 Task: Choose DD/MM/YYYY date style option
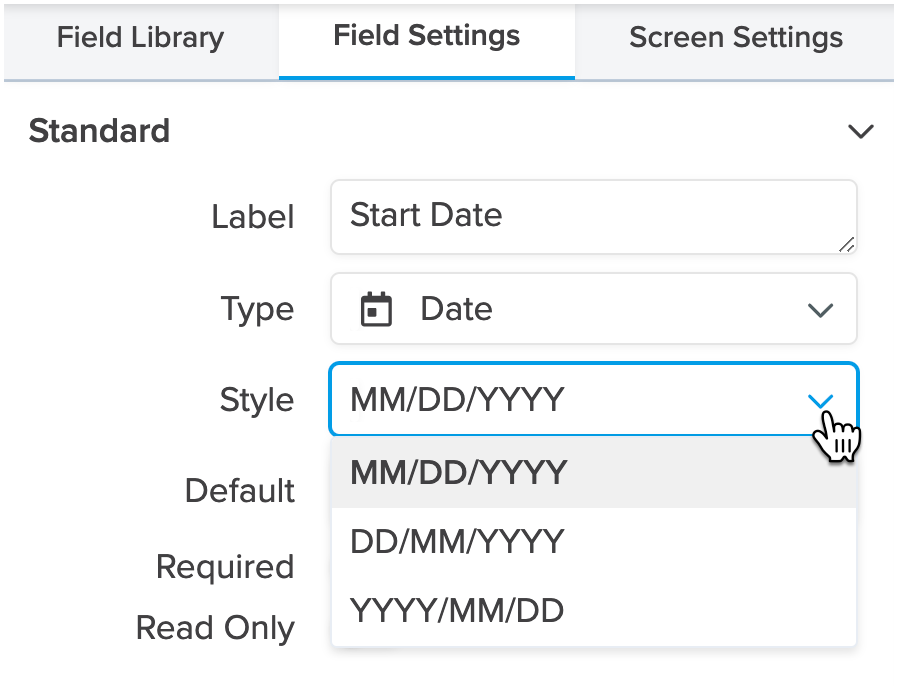pyautogui.click(x=594, y=542)
